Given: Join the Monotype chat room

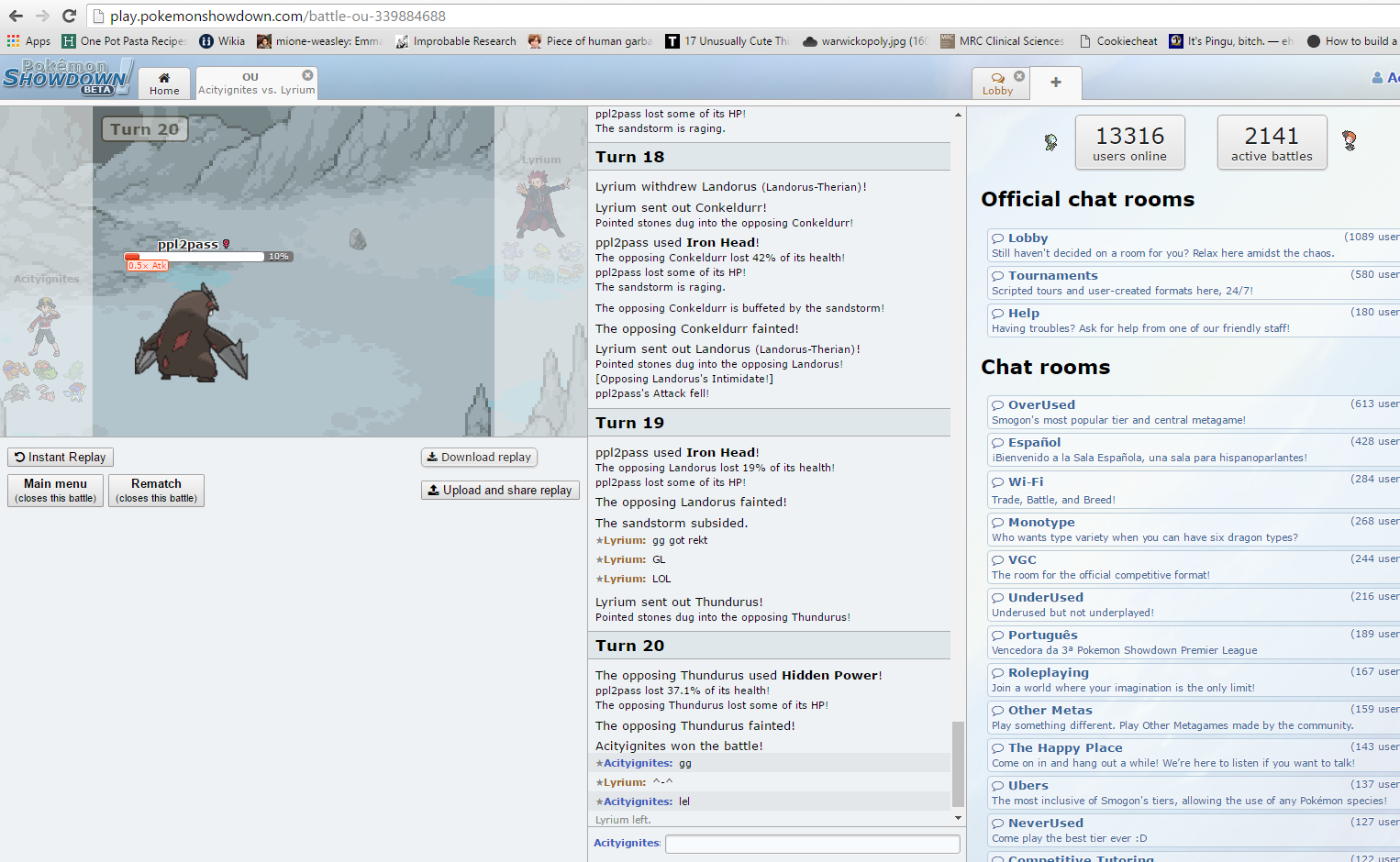Looking at the screenshot, I should (1193, 529).
